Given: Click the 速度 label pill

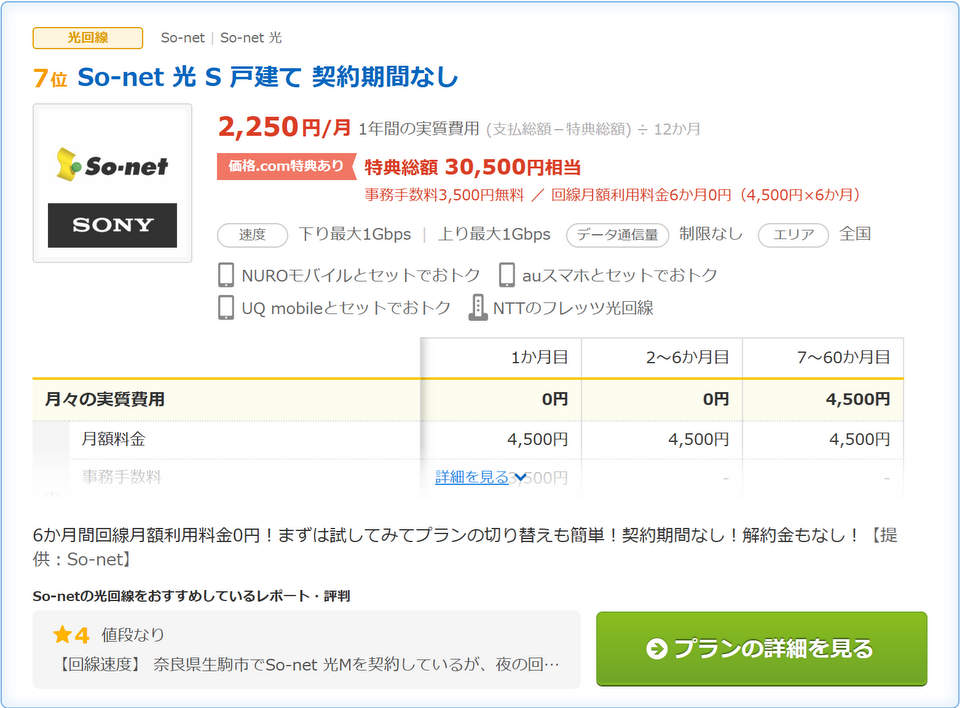Looking at the screenshot, I should pos(252,235).
